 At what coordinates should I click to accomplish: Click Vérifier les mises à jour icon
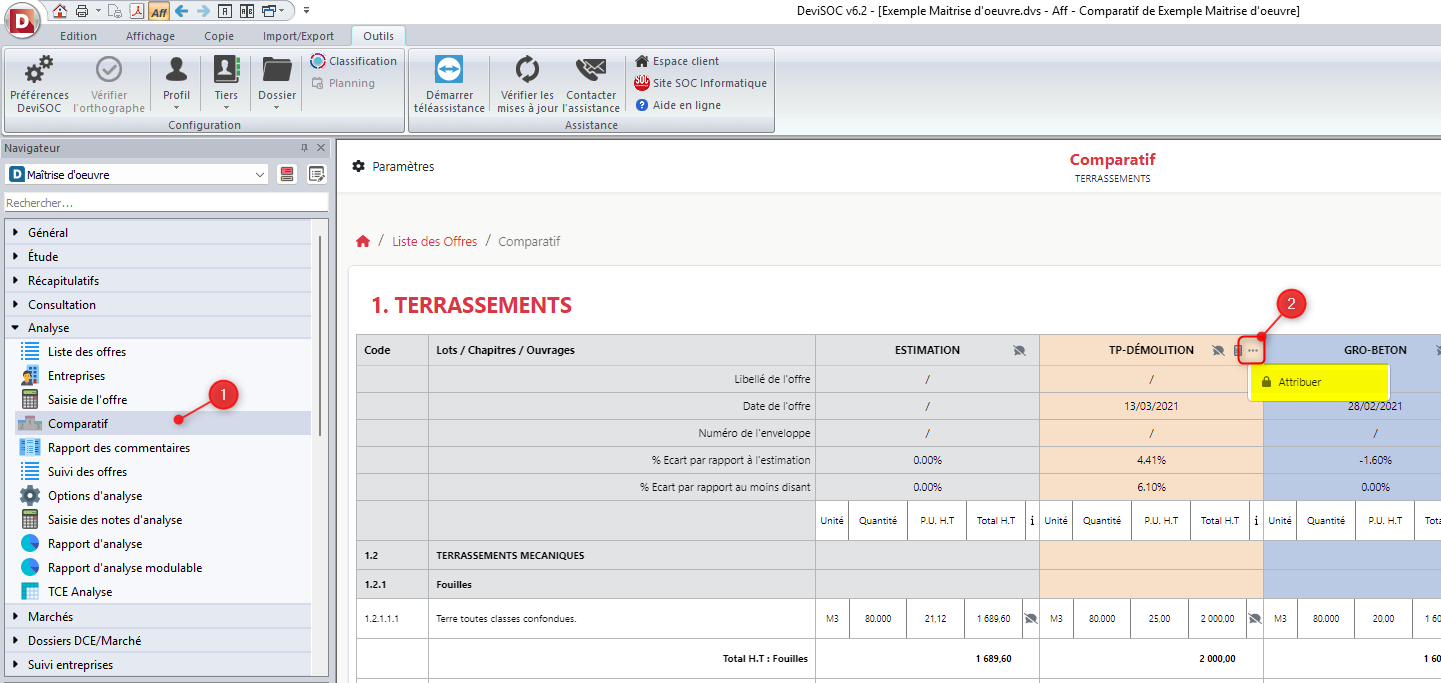(527, 70)
